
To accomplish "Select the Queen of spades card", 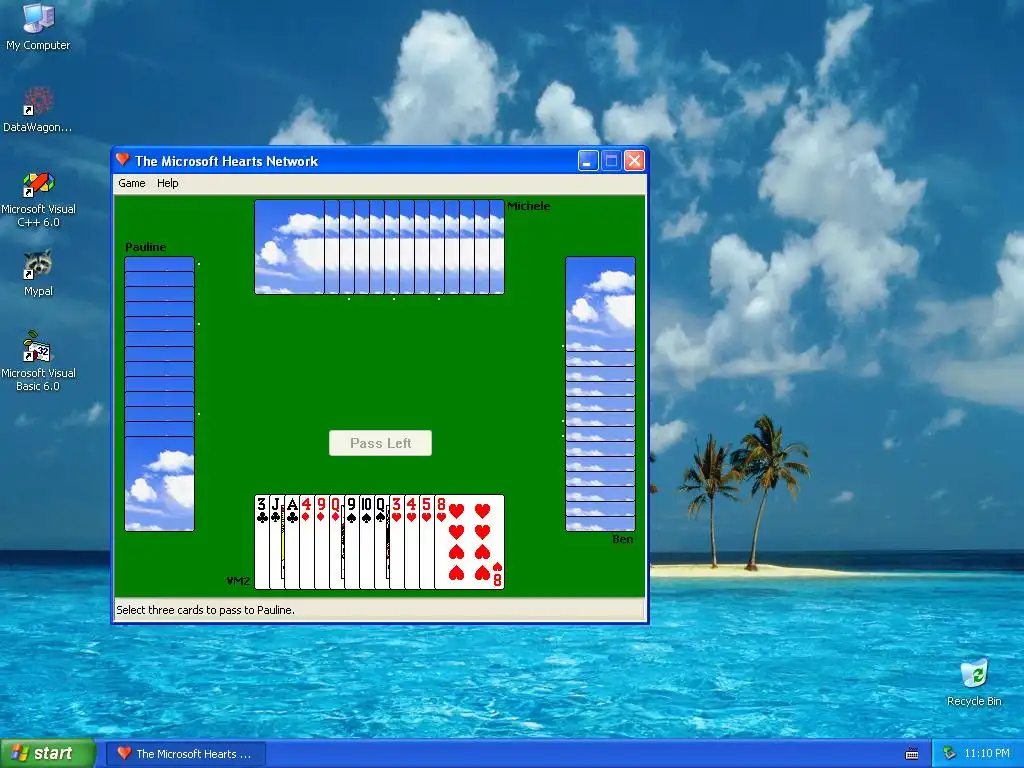I will (382, 542).
